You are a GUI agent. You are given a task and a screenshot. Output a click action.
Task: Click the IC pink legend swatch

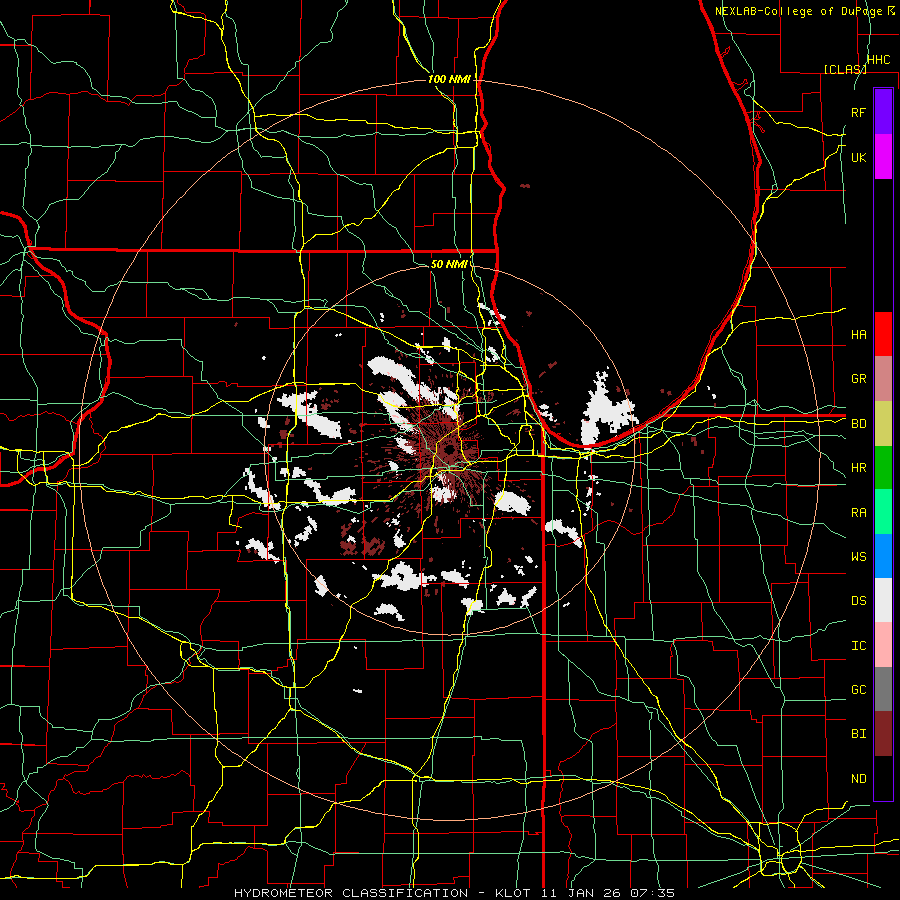click(883, 645)
